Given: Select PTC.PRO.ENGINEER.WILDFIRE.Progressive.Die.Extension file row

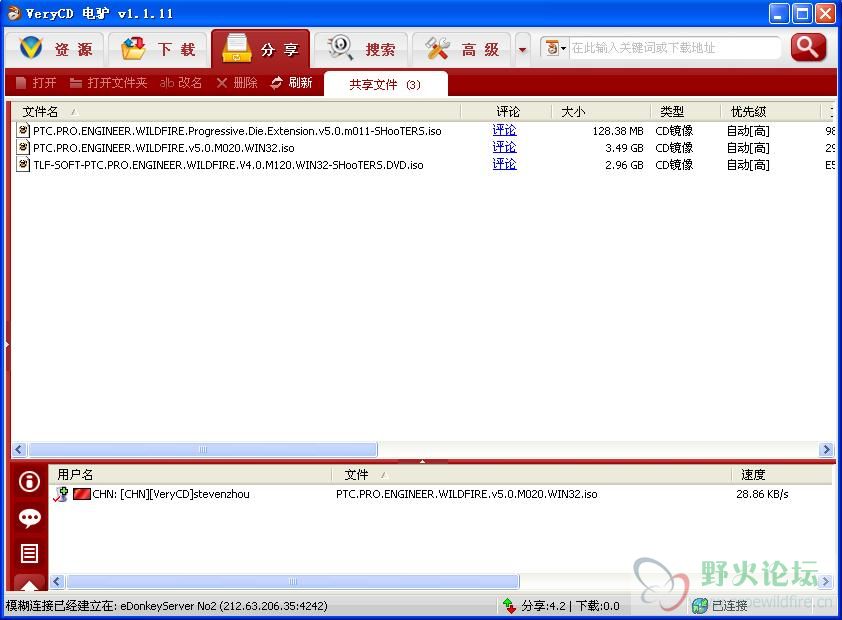Looking at the screenshot, I should coord(424,130).
